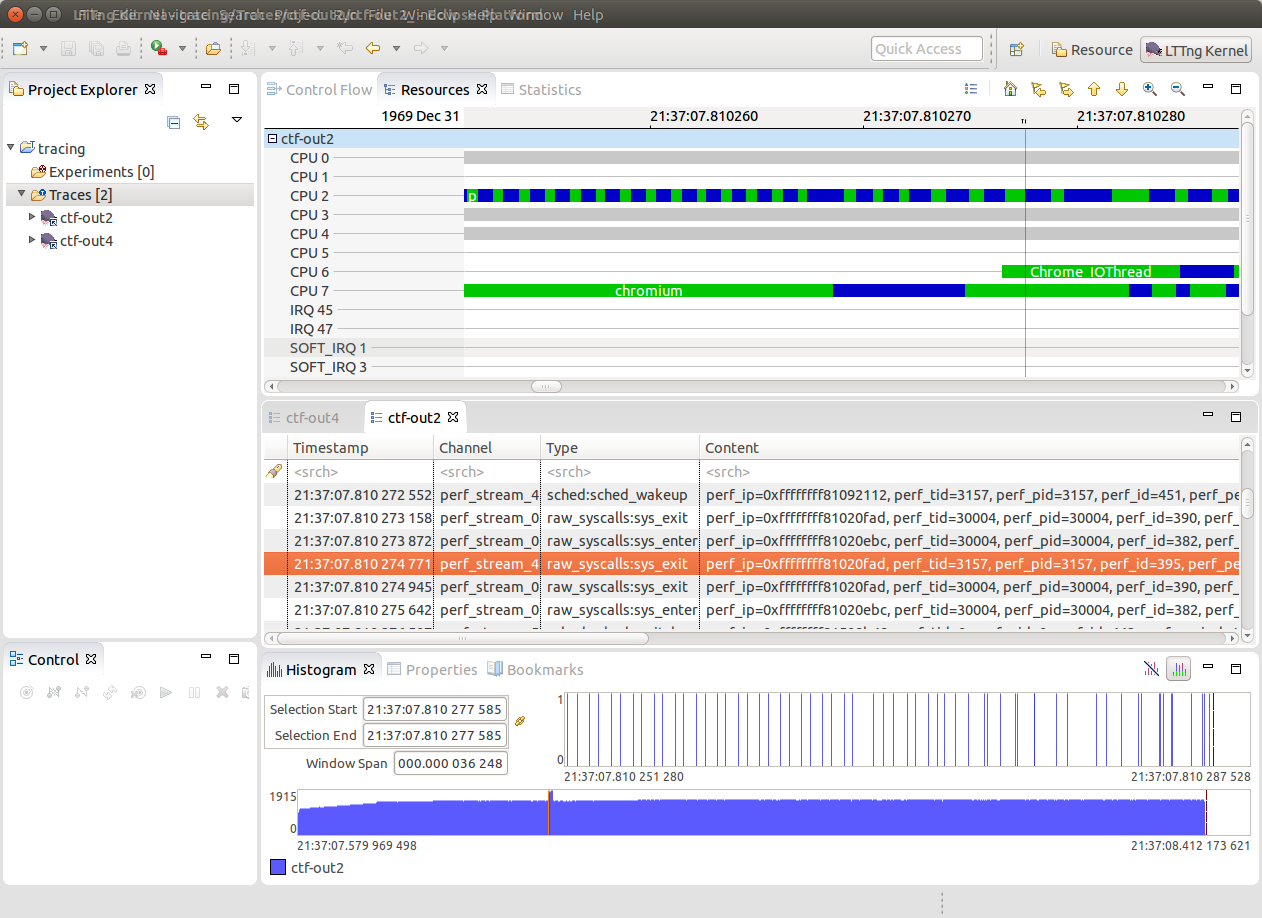Screen dimensions: 1262x918
Task: Click the Open Perspective toolbar icon
Action: pos(1016,50)
